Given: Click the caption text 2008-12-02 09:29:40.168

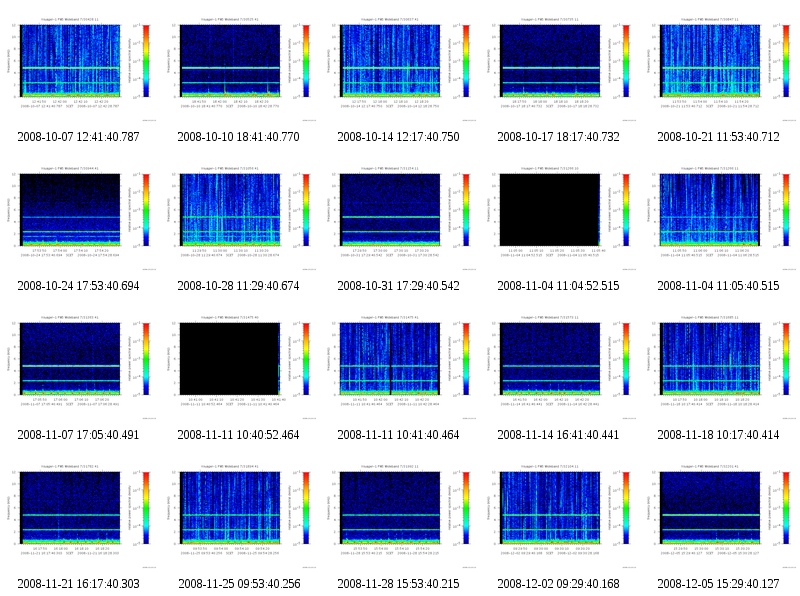Looking at the screenshot, I should click(x=558, y=584).
